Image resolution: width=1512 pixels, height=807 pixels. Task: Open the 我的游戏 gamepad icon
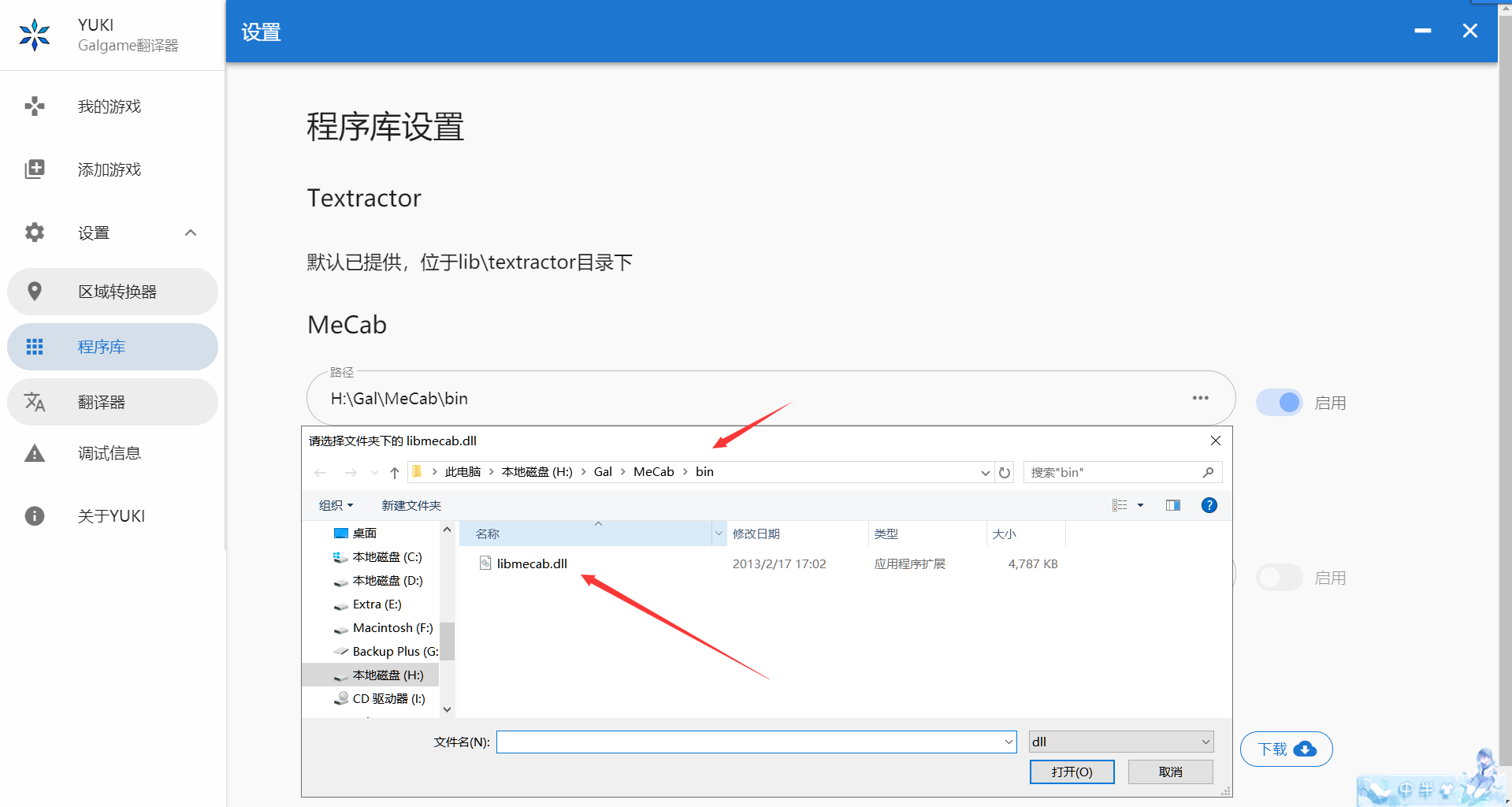tap(35, 106)
